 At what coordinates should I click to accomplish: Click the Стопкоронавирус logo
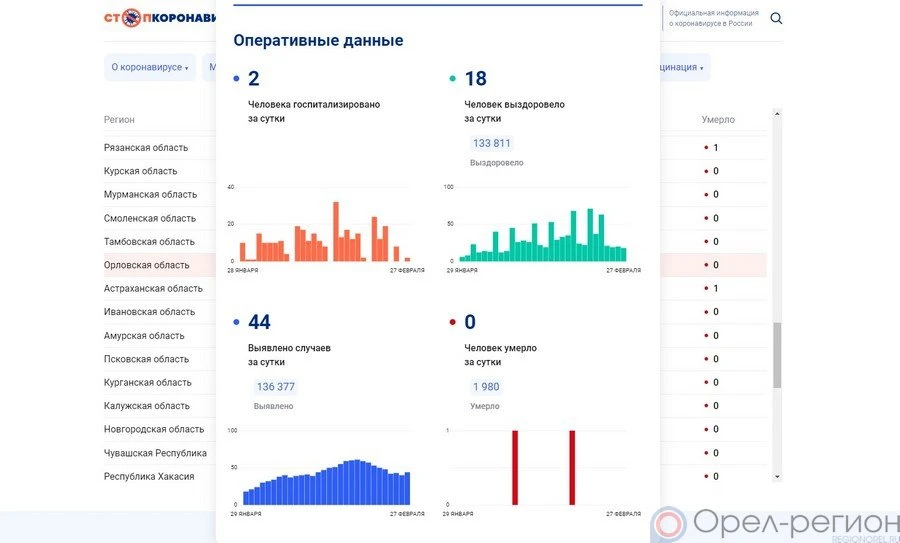click(x=158, y=19)
